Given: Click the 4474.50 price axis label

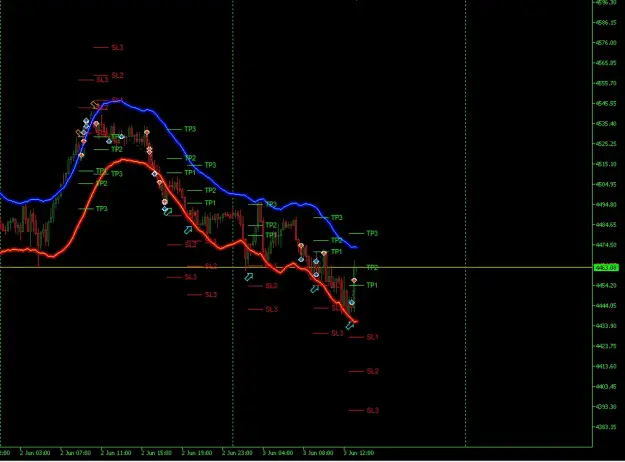Looking at the screenshot, I should (x=606, y=245).
